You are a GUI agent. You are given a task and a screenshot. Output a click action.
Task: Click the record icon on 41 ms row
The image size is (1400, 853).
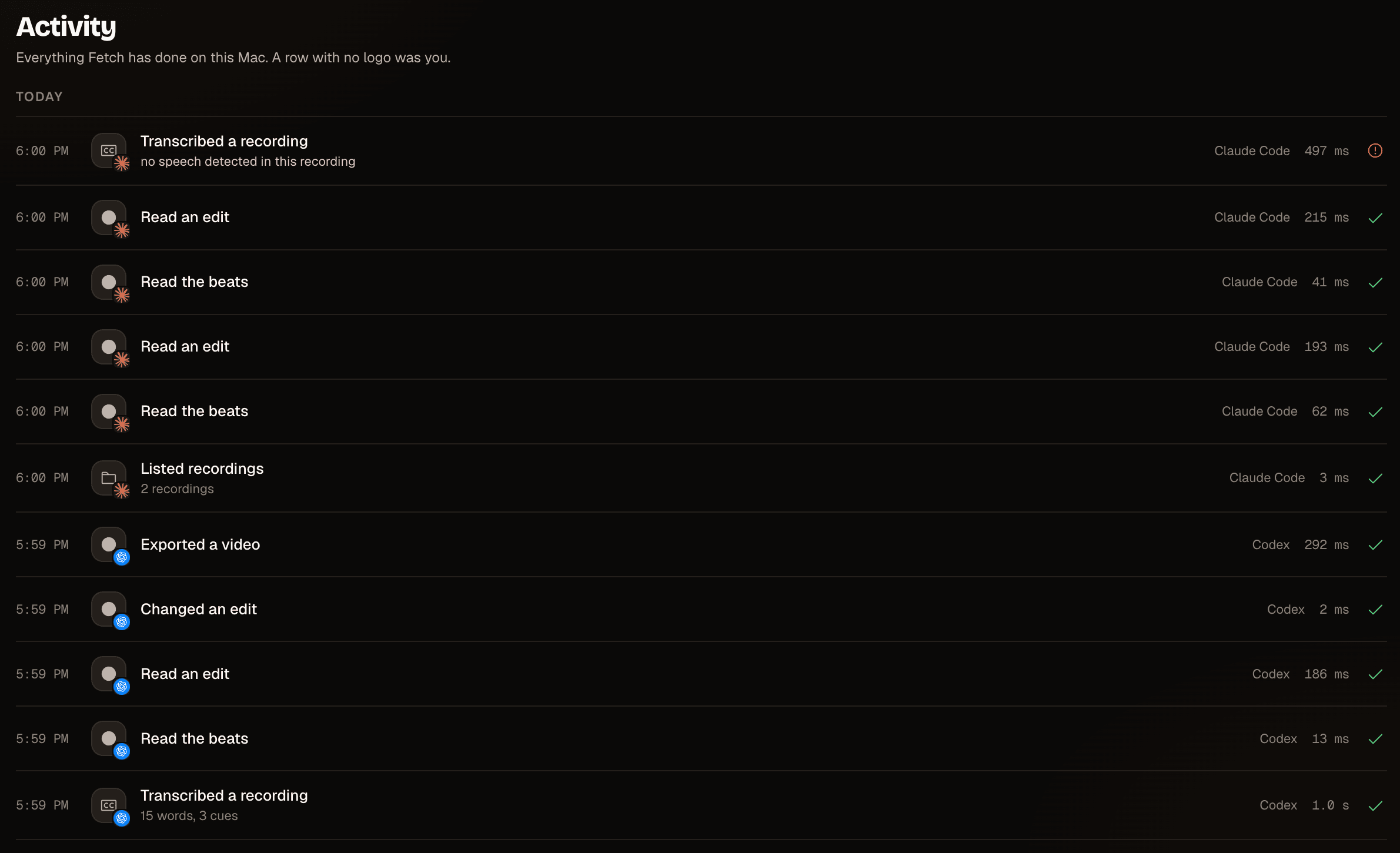point(109,282)
